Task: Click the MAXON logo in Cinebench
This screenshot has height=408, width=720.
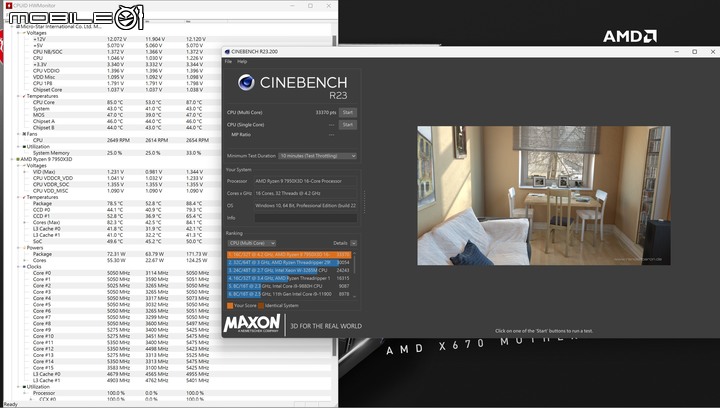Action: click(252, 323)
